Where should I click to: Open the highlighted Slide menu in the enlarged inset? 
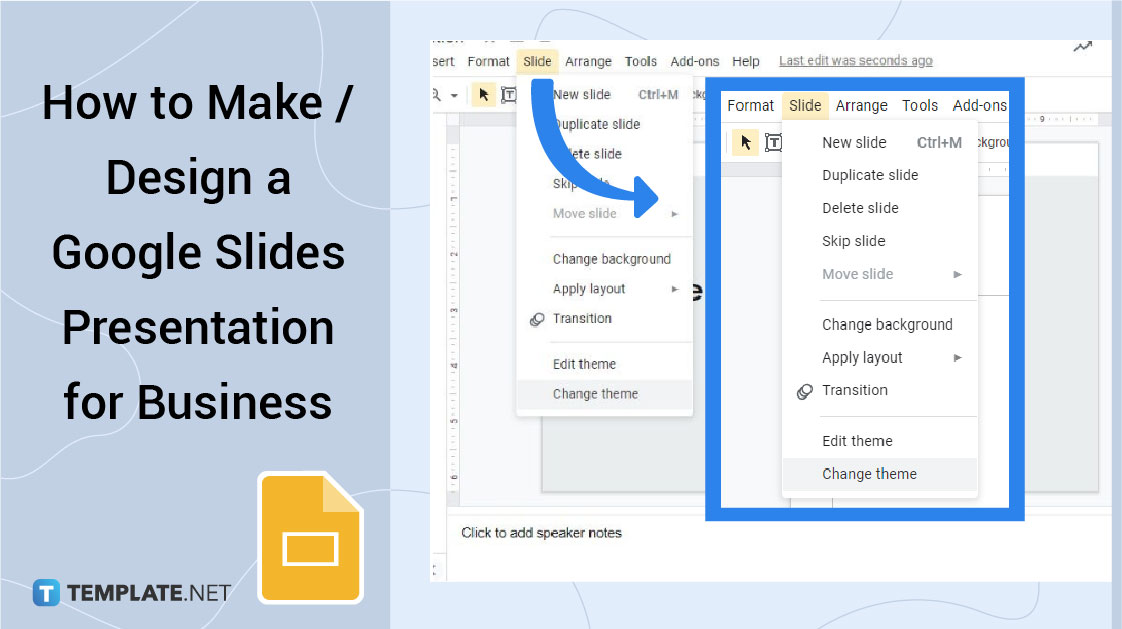[x=805, y=106]
